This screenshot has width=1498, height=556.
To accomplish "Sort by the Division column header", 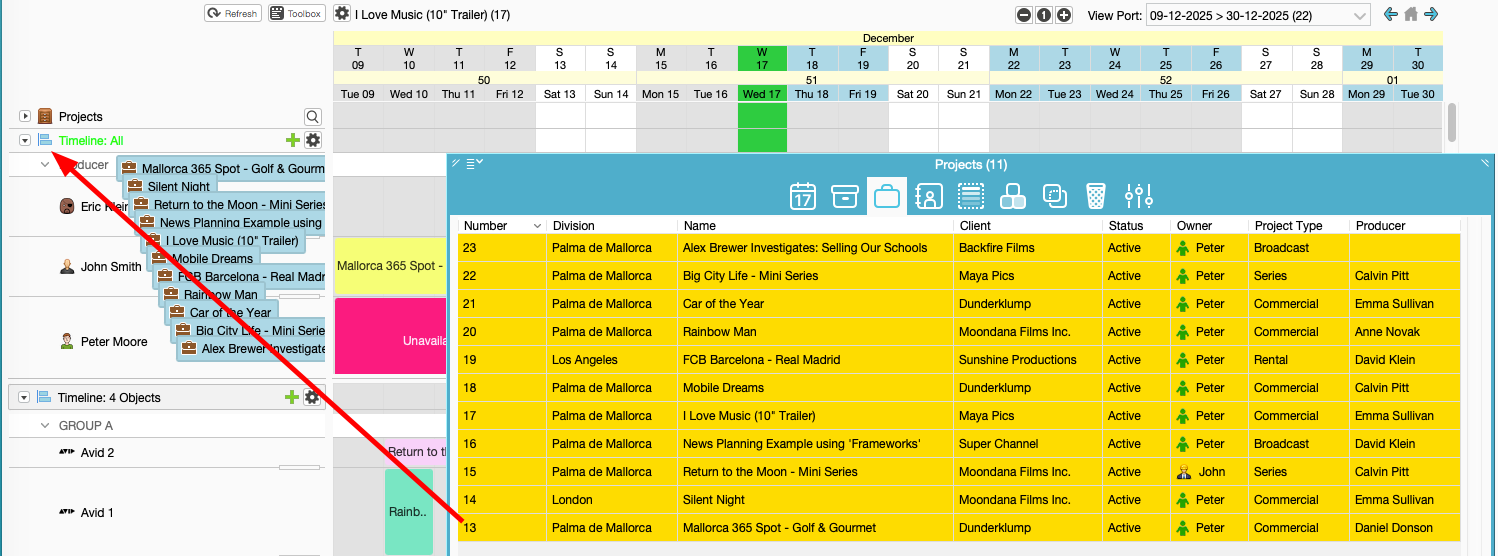I will click(x=612, y=226).
